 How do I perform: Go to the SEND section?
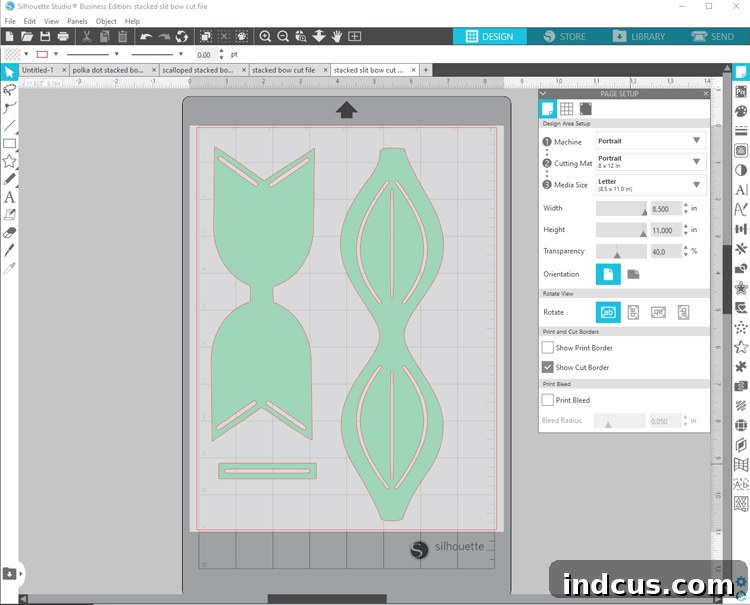click(x=712, y=36)
